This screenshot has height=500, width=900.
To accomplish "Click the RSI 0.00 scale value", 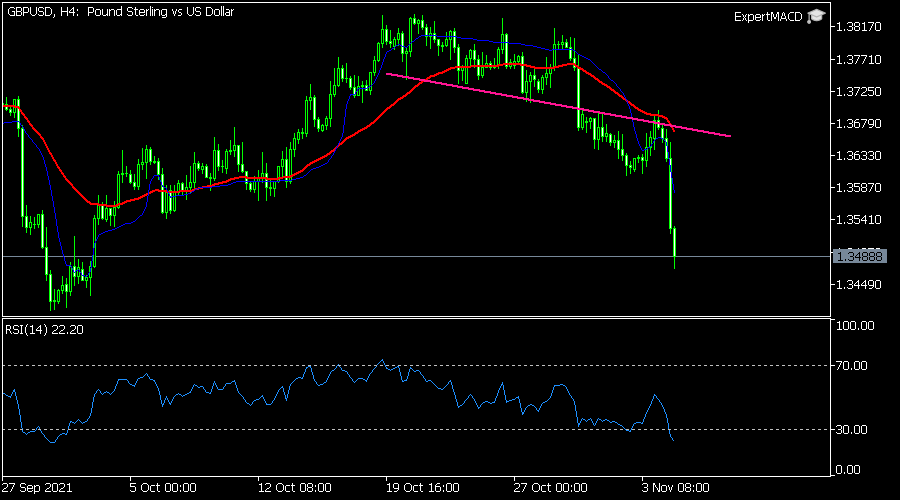I will (848, 470).
